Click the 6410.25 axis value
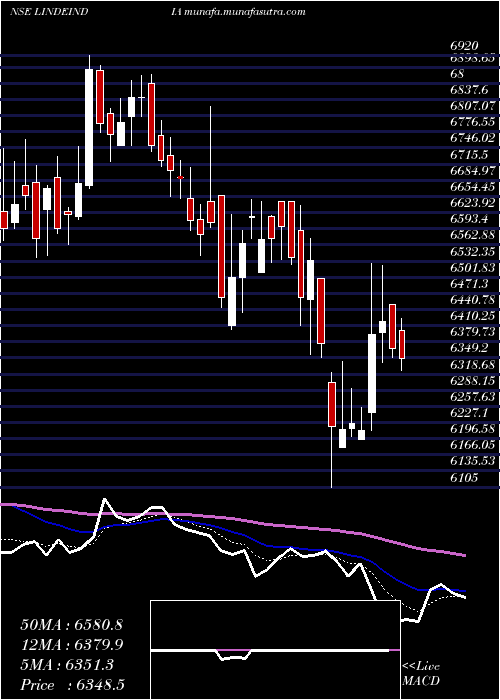This screenshot has width=500, height=700. (473, 315)
